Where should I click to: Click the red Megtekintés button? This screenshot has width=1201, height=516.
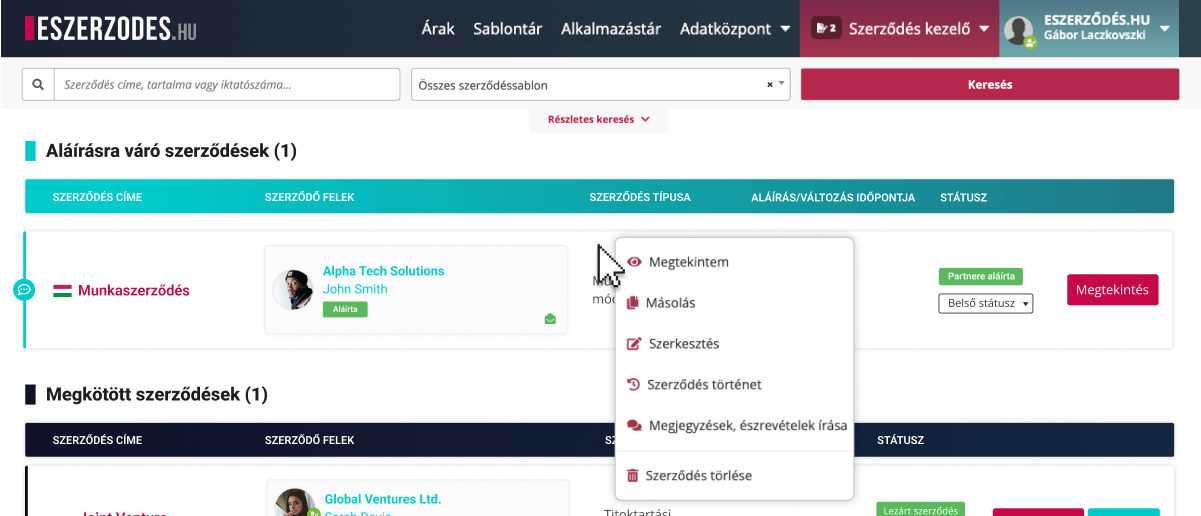click(1112, 290)
